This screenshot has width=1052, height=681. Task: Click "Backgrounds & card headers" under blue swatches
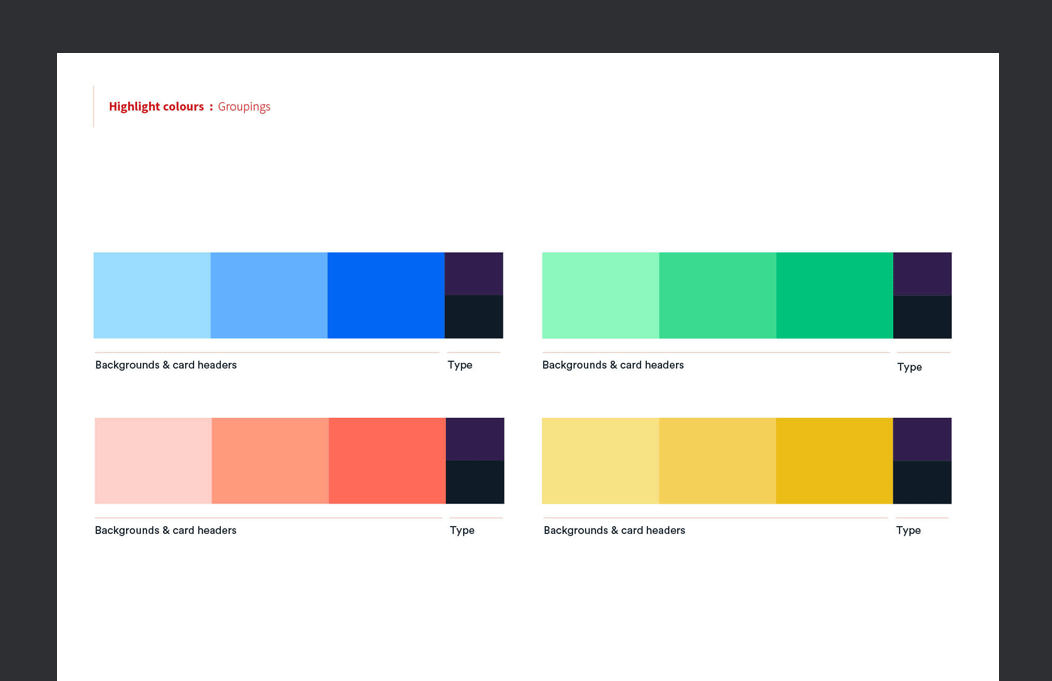click(166, 365)
